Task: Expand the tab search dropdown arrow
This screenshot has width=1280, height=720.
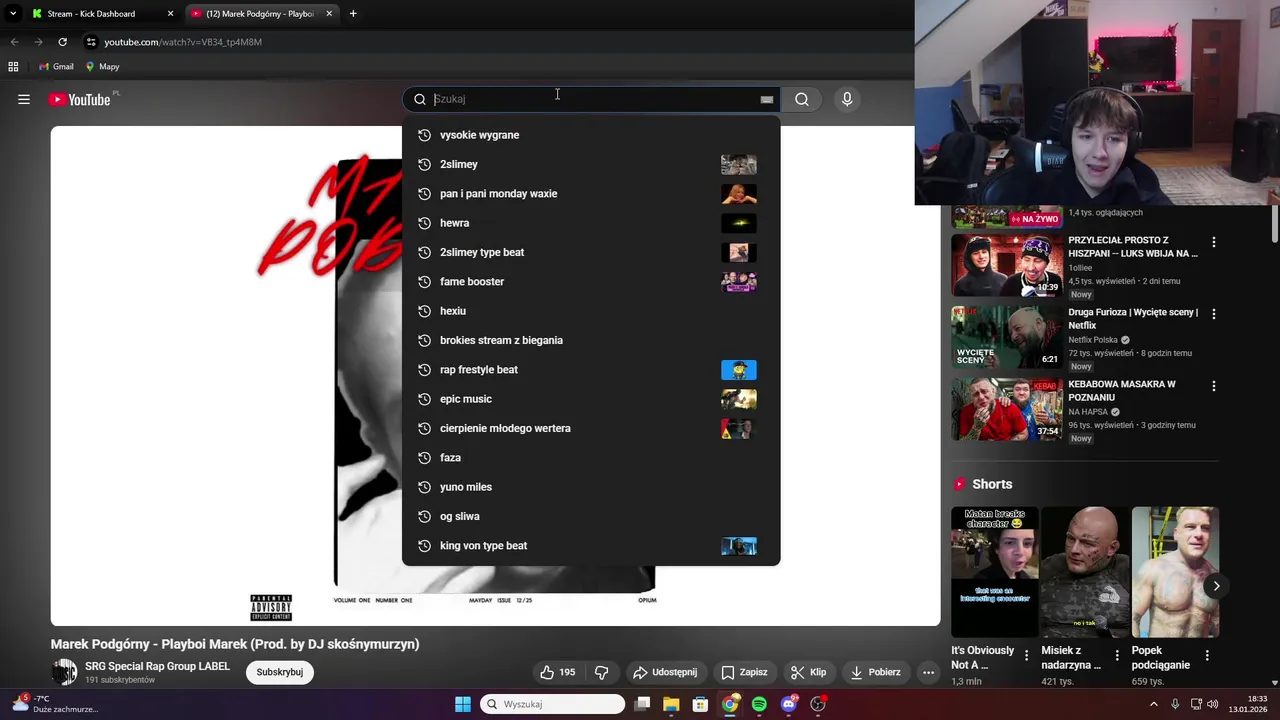Action: click(x=12, y=14)
